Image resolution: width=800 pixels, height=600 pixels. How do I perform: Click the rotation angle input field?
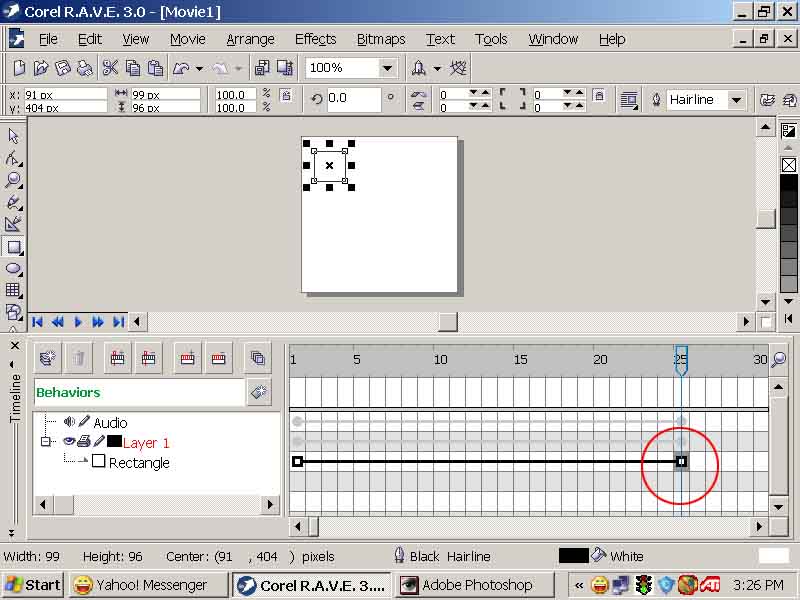[353, 98]
